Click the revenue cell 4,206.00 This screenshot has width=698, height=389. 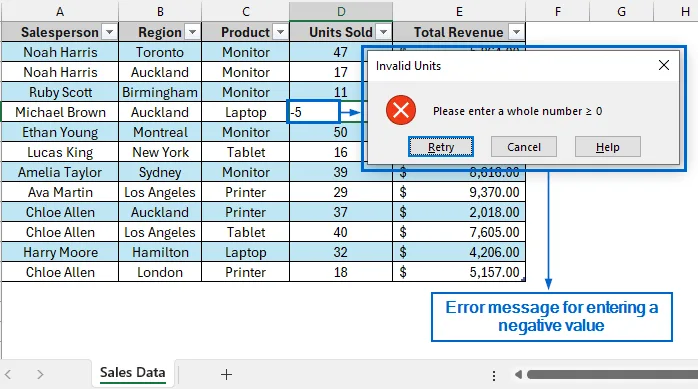(x=459, y=252)
